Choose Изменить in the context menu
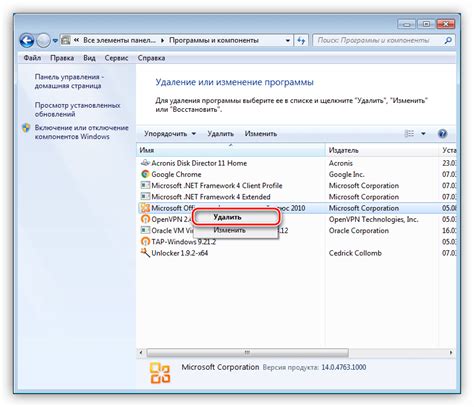 (236, 230)
